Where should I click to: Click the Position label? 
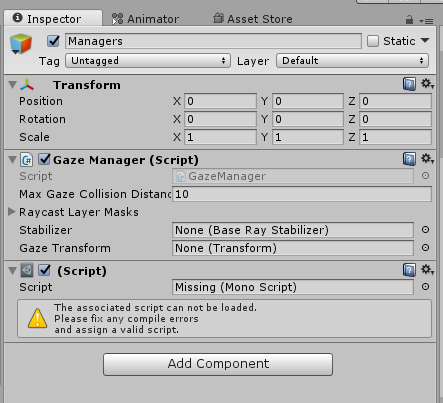pyautogui.click(x=41, y=101)
